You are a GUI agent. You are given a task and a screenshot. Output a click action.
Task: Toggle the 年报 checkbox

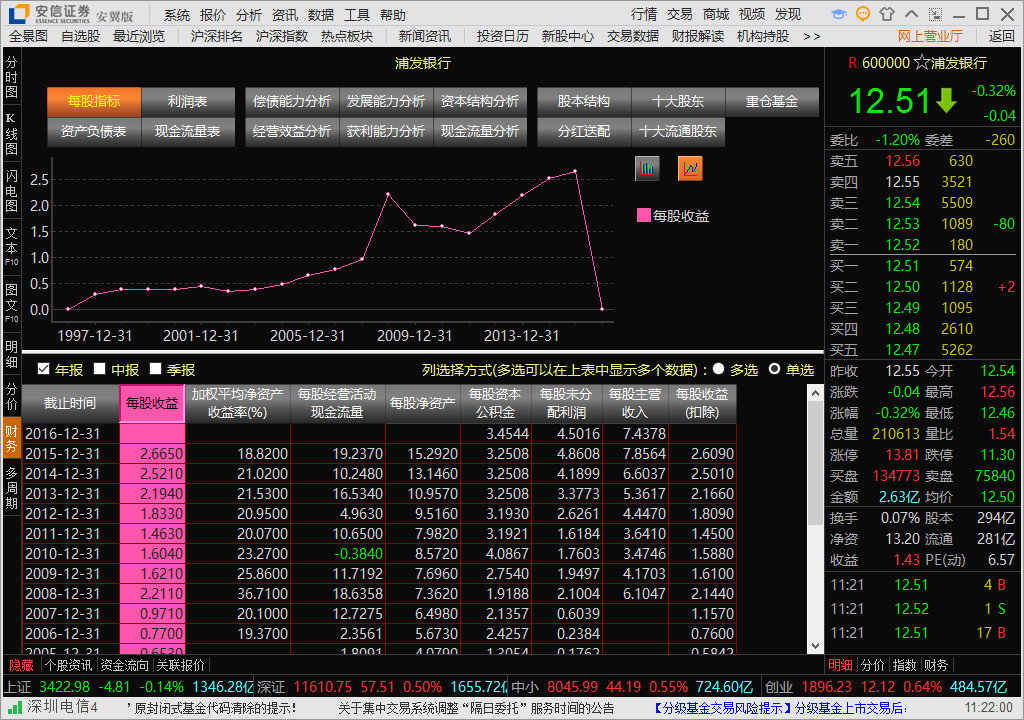44,369
